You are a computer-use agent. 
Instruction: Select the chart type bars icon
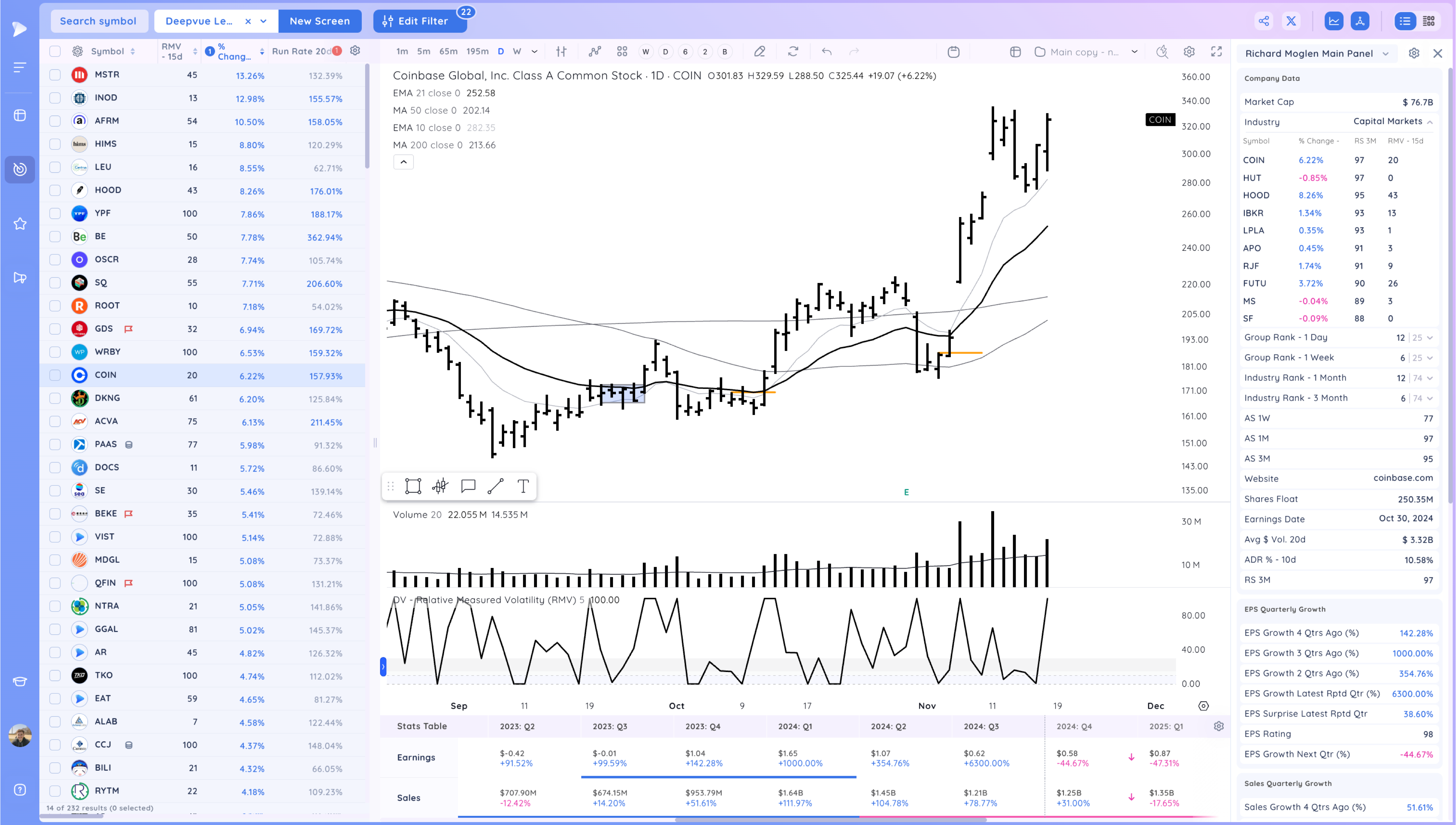click(561, 52)
